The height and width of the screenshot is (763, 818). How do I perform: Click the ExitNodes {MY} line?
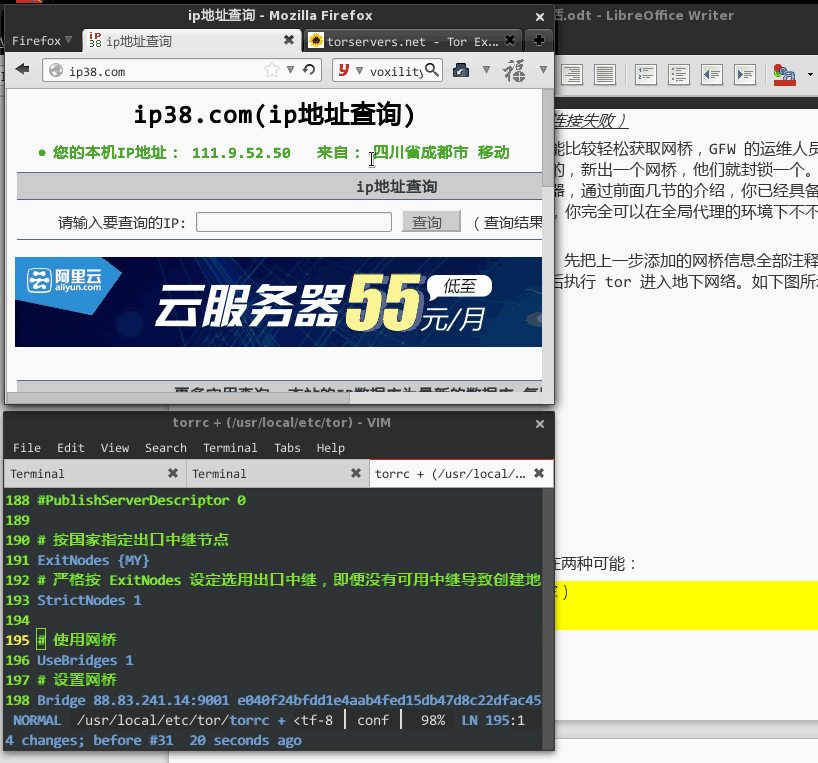pyautogui.click(x=93, y=561)
